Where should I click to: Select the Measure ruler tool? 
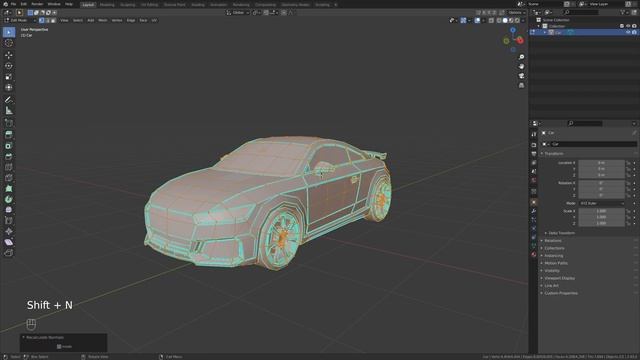point(9,111)
